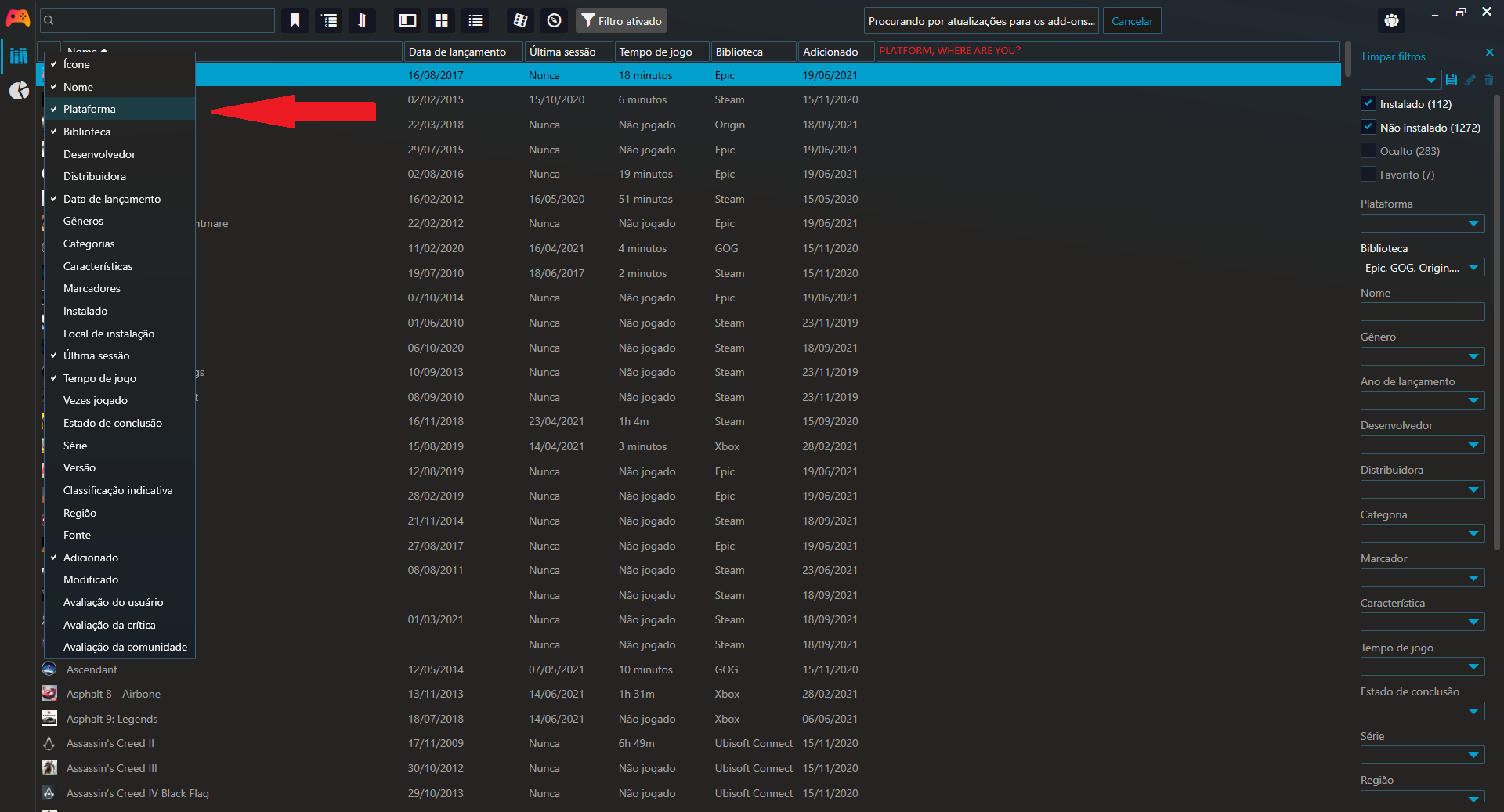Screen dimensions: 1504x812
Task: Open the library sidebar icon
Action: (x=19, y=56)
